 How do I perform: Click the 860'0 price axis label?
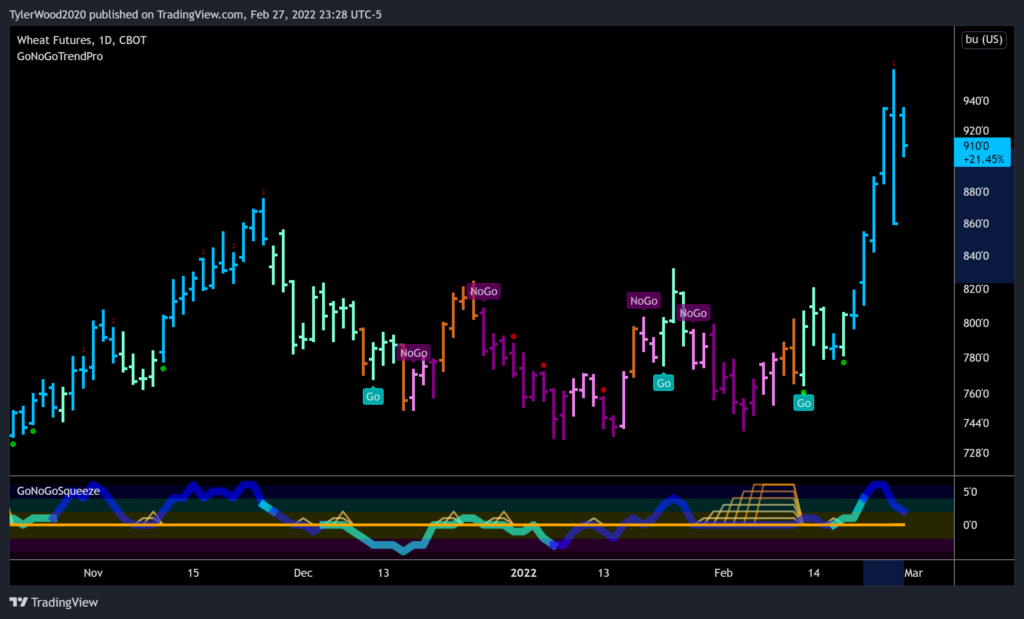[x=976, y=223]
